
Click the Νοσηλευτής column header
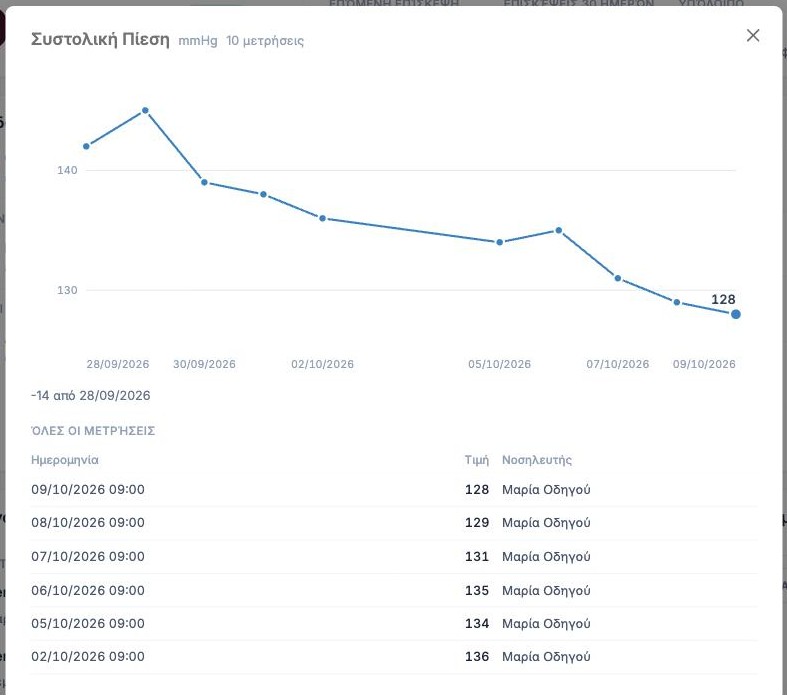point(537,460)
